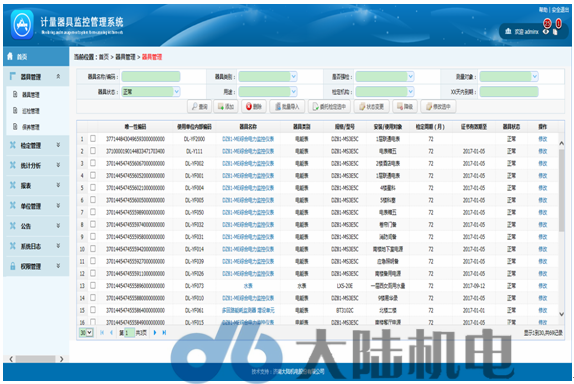574x384 pixels.
Task: Click the 状态变更 status change button
Action: [x=372, y=107]
